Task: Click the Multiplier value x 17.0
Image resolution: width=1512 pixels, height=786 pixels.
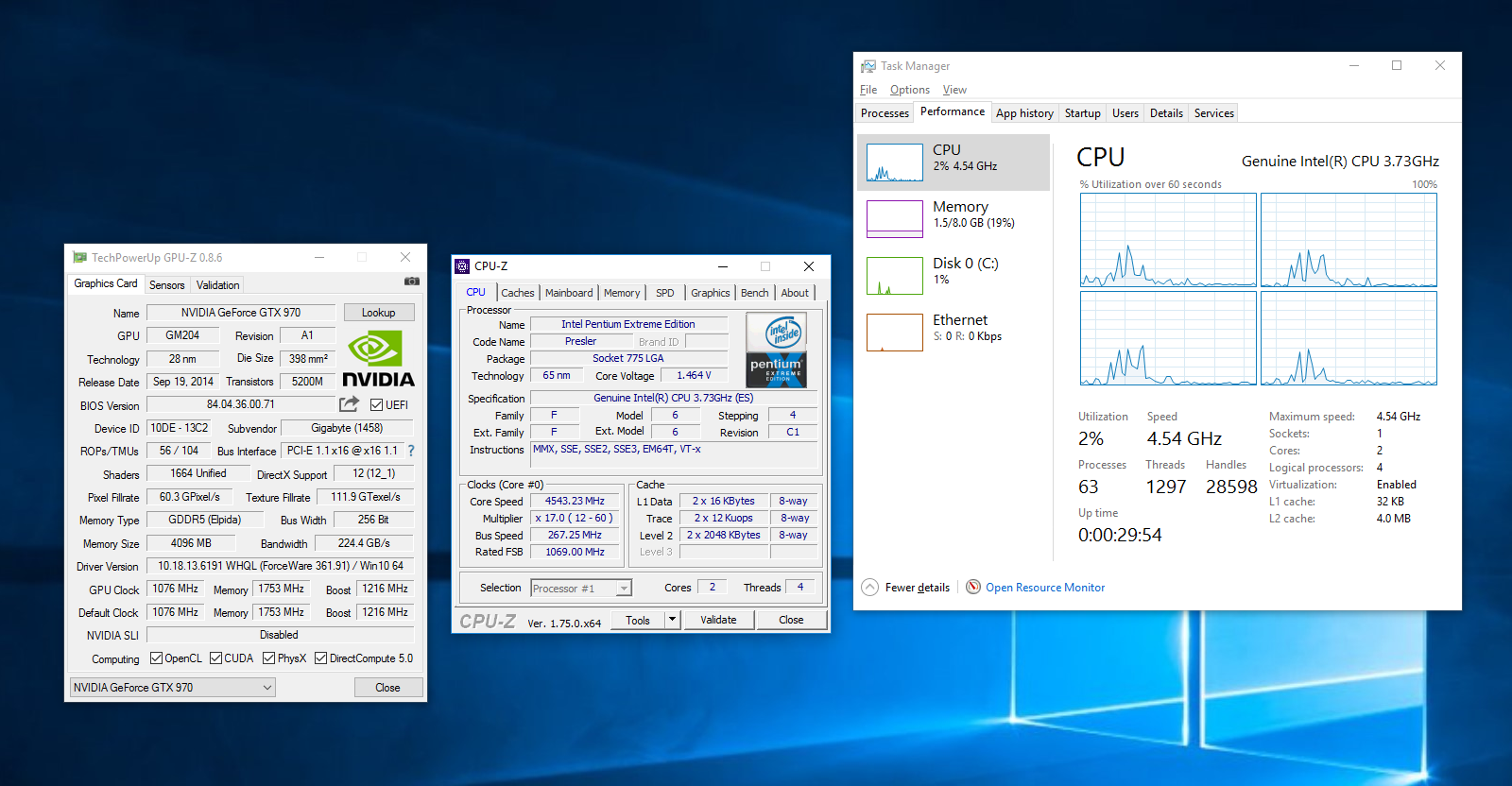Action: (x=575, y=519)
